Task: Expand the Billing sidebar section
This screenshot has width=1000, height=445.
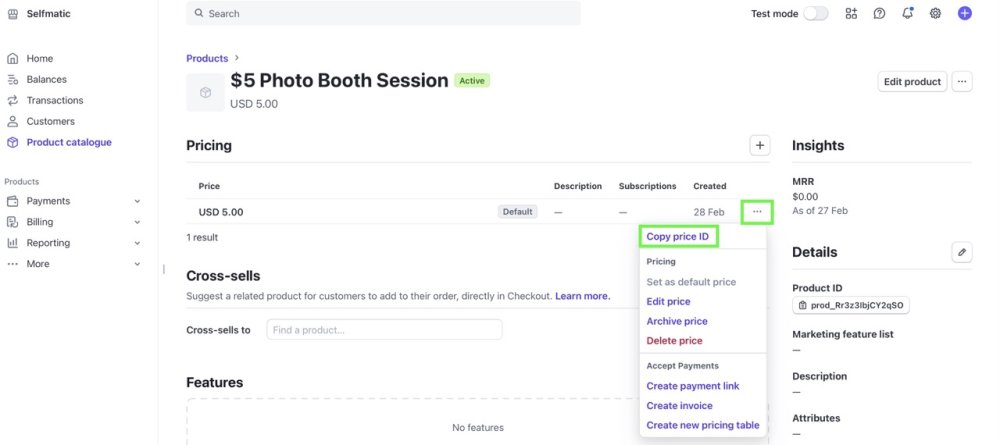Action: pos(137,222)
